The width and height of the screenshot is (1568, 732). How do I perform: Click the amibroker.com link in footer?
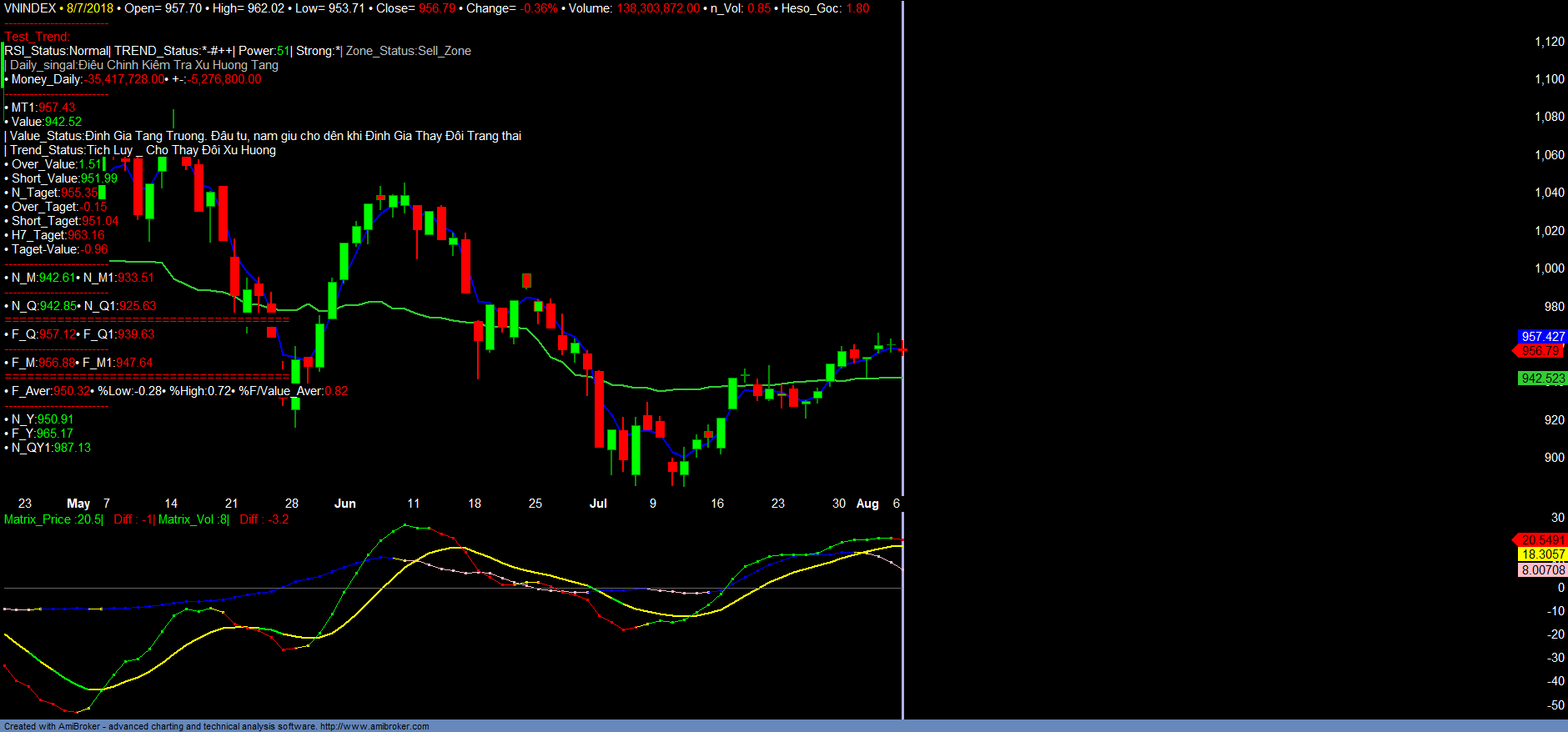point(374,726)
